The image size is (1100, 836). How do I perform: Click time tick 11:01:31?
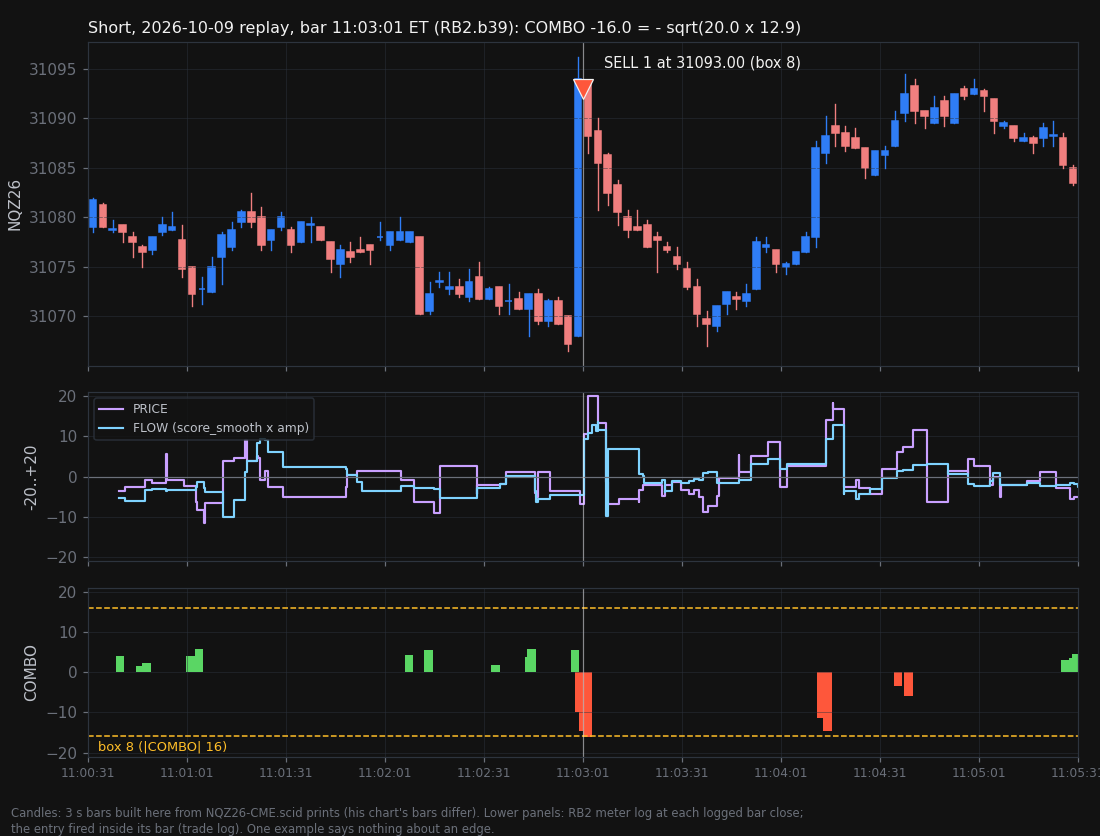(286, 773)
